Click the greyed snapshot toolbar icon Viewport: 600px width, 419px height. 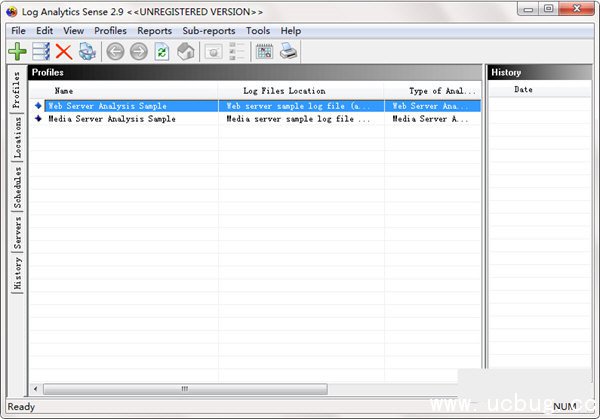[x=214, y=51]
